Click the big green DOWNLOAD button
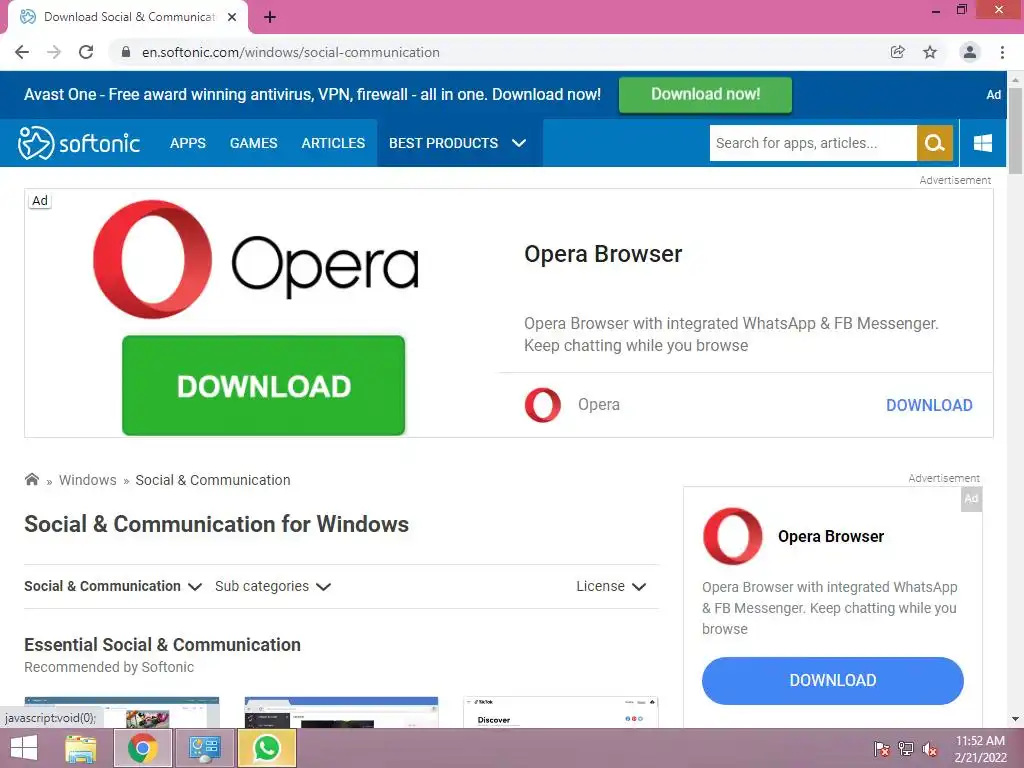1024x768 pixels. point(264,385)
